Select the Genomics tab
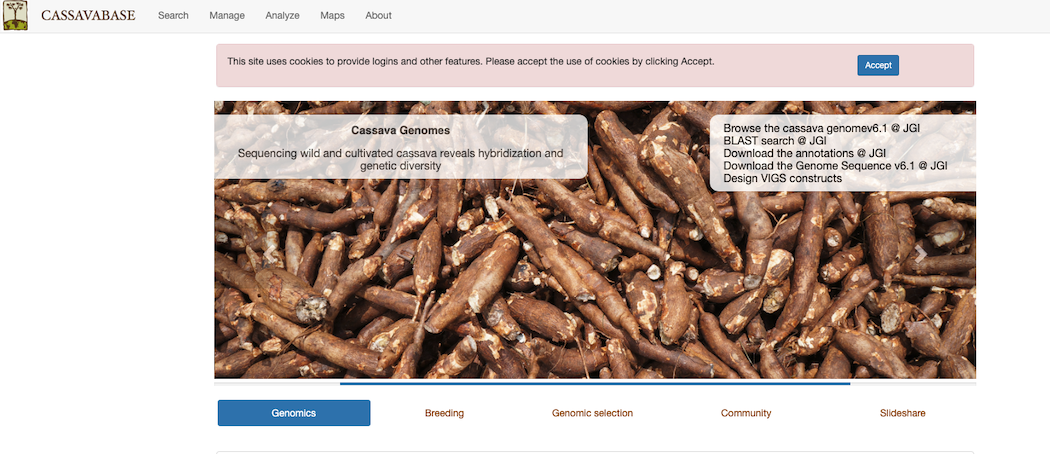This screenshot has width=1050, height=454. 294,413
